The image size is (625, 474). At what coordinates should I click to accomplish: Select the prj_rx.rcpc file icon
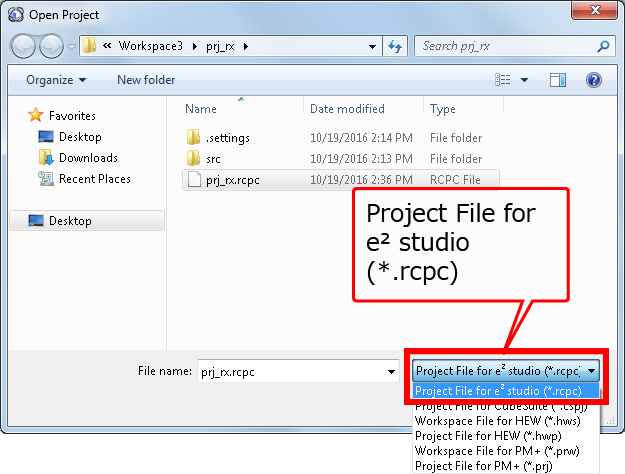(194, 180)
